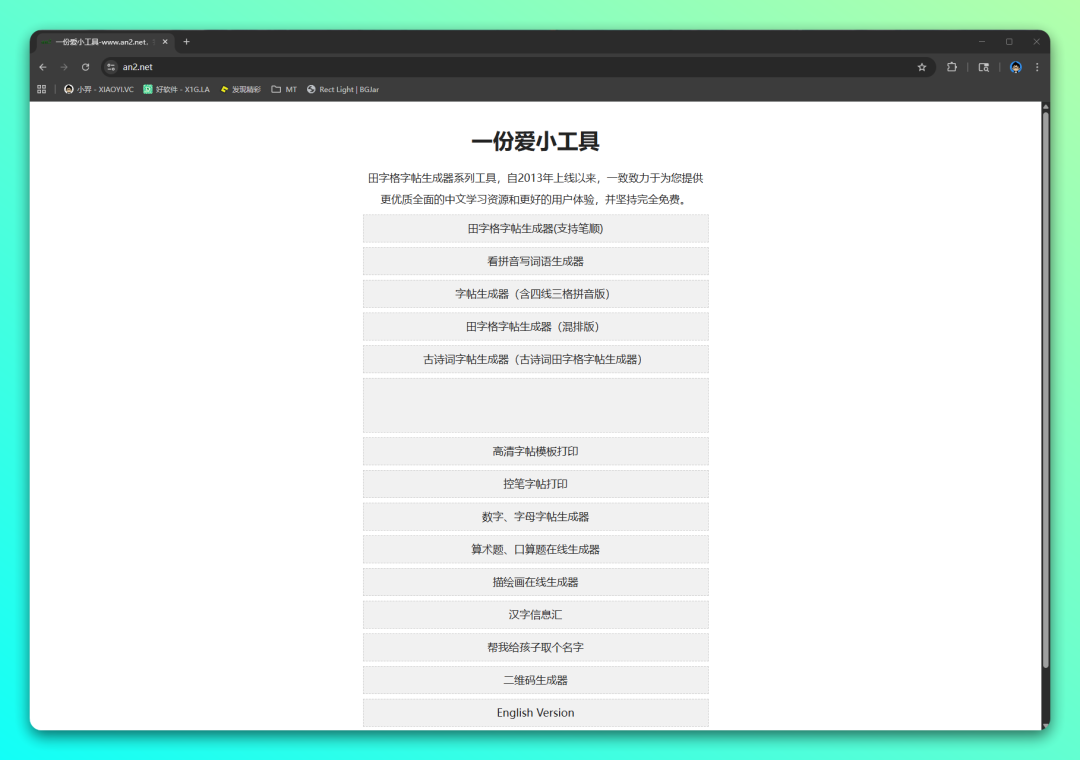Go back using the browser back arrow
The width and height of the screenshot is (1080, 760).
[x=43, y=67]
